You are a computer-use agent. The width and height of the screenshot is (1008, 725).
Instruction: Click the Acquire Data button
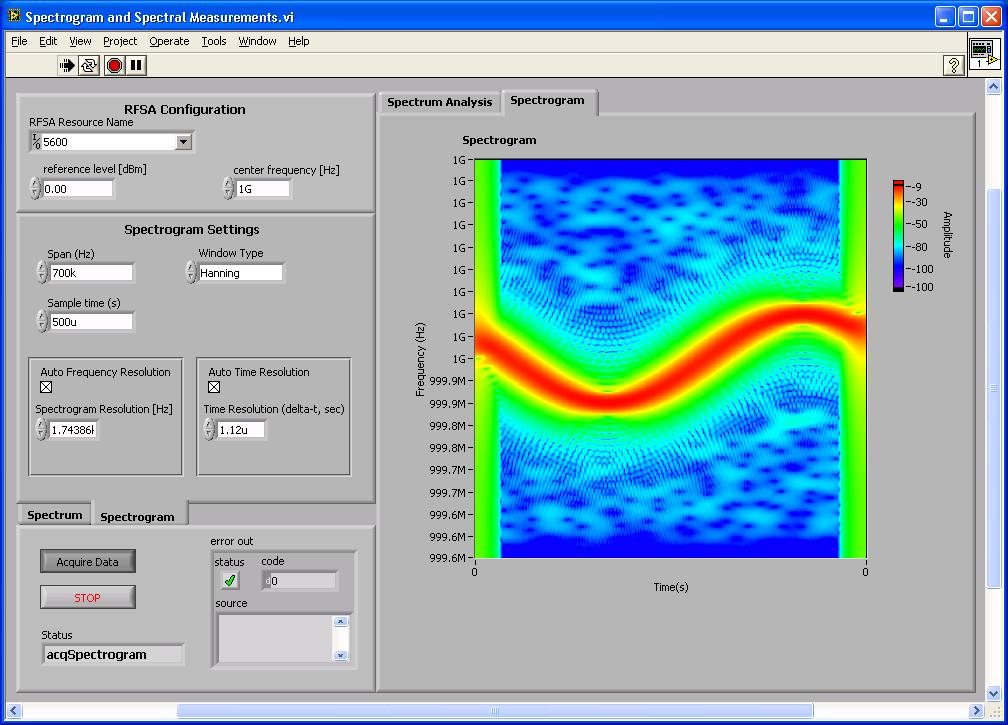coord(88,562)
